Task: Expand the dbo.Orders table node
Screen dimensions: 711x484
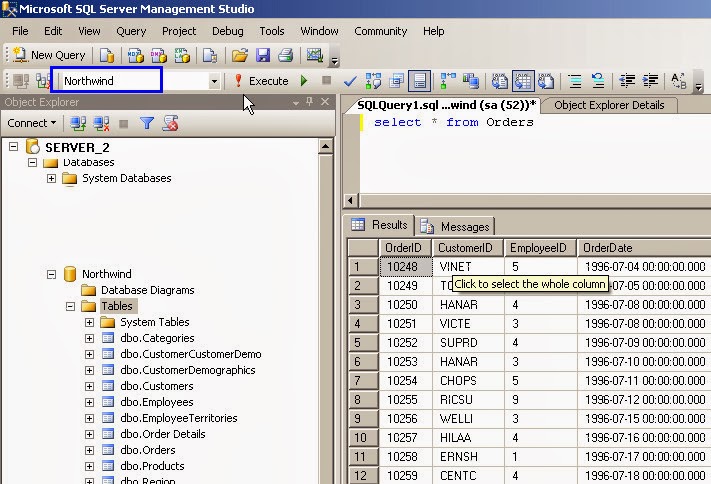Action: (90, 450)
